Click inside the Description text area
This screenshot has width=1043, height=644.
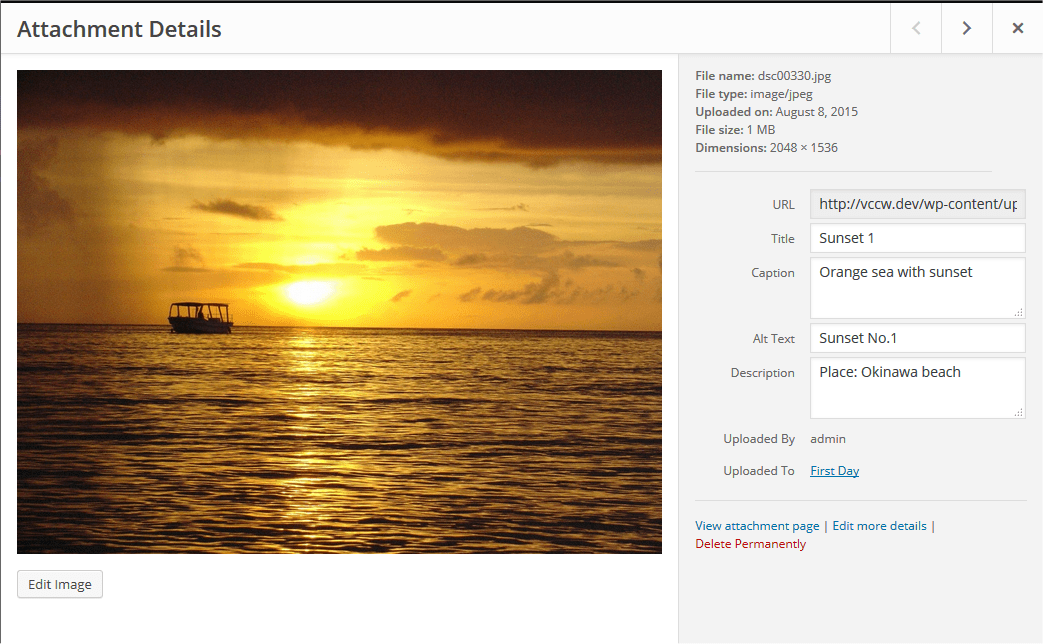click(915, 389)
